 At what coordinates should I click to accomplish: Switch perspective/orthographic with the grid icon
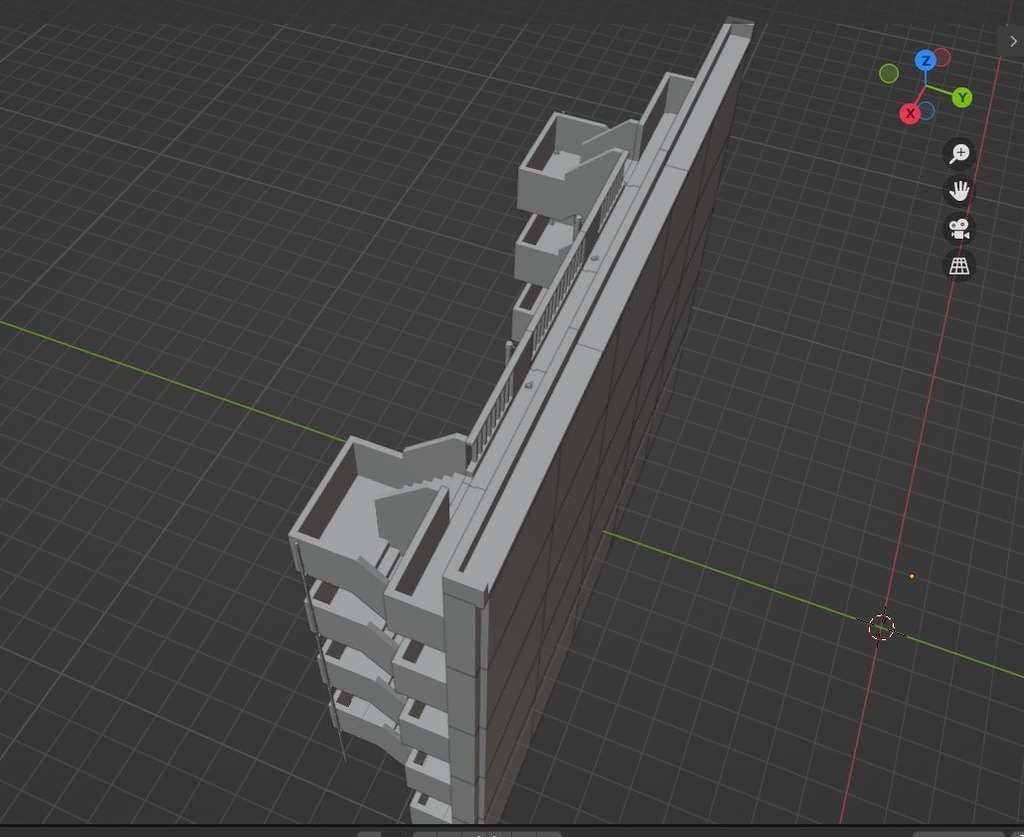click(x=959, y=266)
